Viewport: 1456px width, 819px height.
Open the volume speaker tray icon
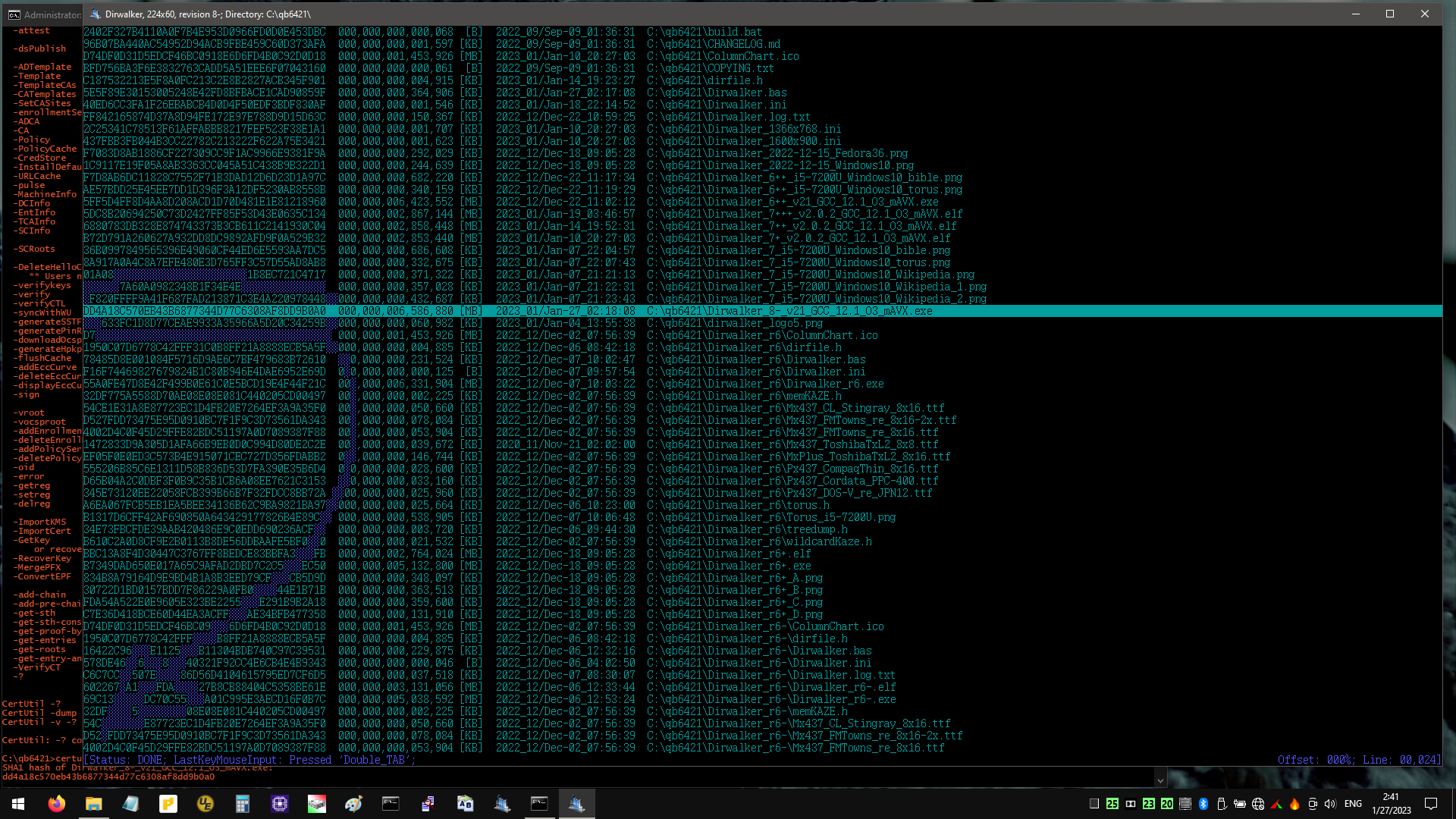(1330, 804)
